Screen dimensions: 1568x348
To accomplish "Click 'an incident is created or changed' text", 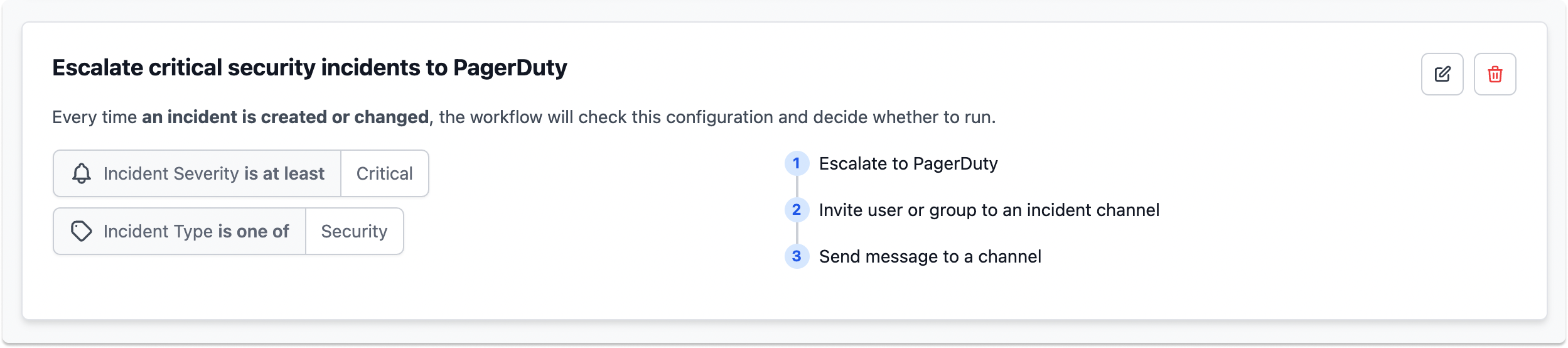I will pyautogui.click(x=286, y=117).
